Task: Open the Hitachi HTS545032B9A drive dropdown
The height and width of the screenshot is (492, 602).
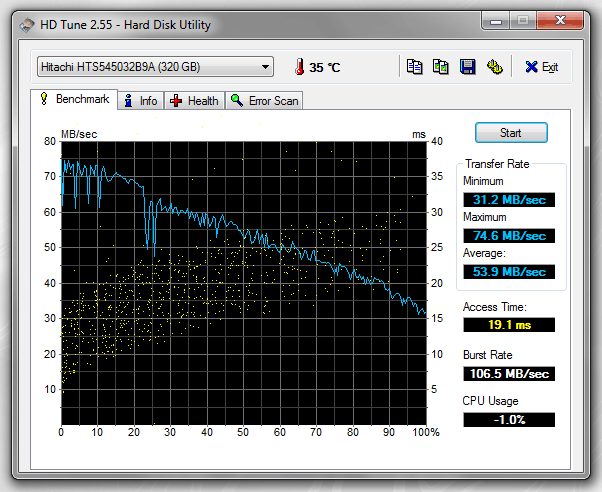Action: click(155, 67)
